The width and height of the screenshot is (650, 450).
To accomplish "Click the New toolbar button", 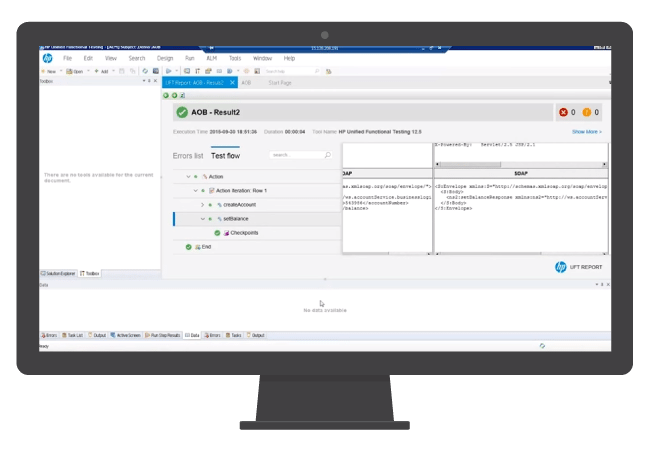I will tap(49, 71).
